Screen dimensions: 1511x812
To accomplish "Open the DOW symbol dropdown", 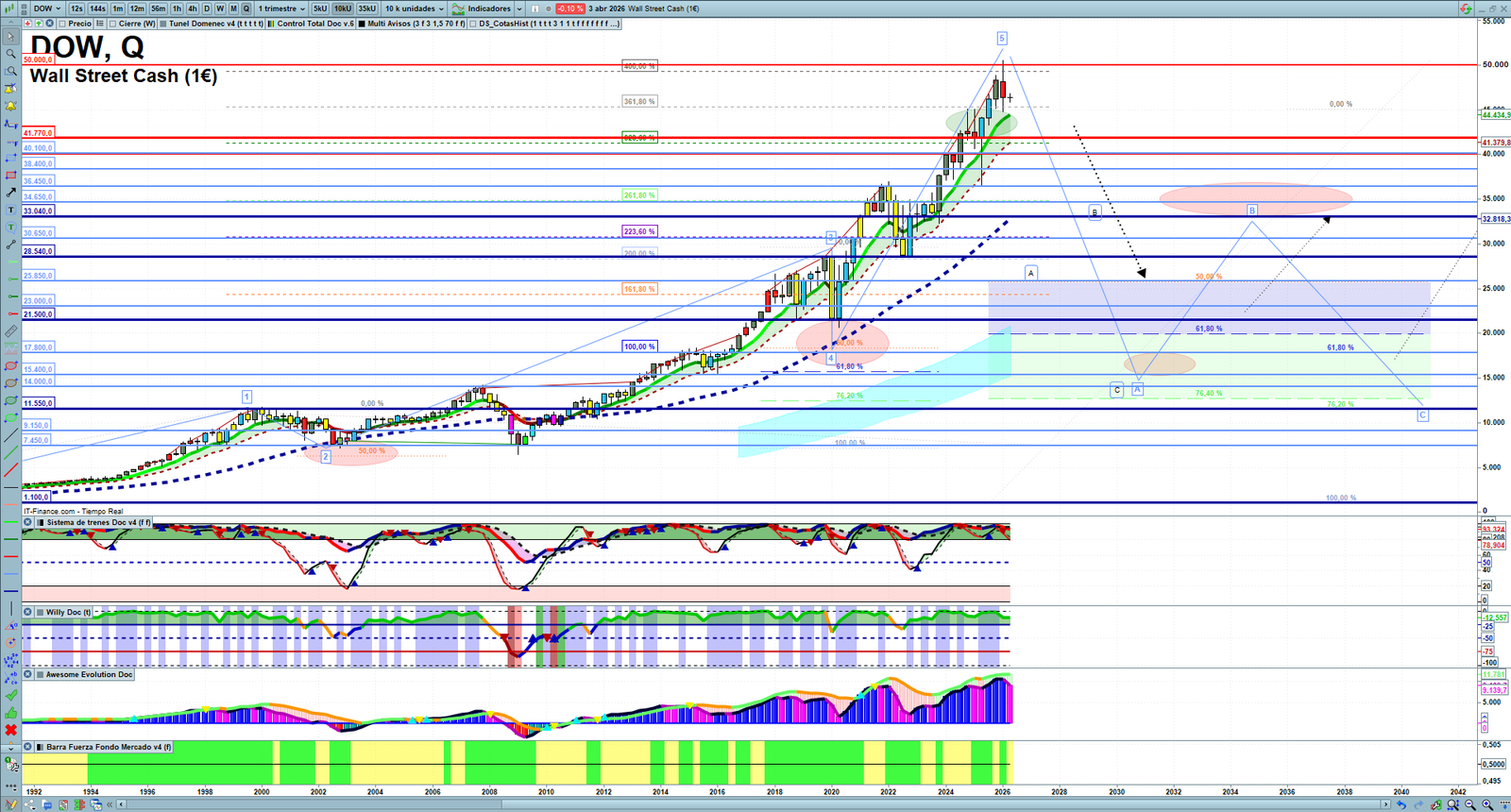I will click(47, 8).
